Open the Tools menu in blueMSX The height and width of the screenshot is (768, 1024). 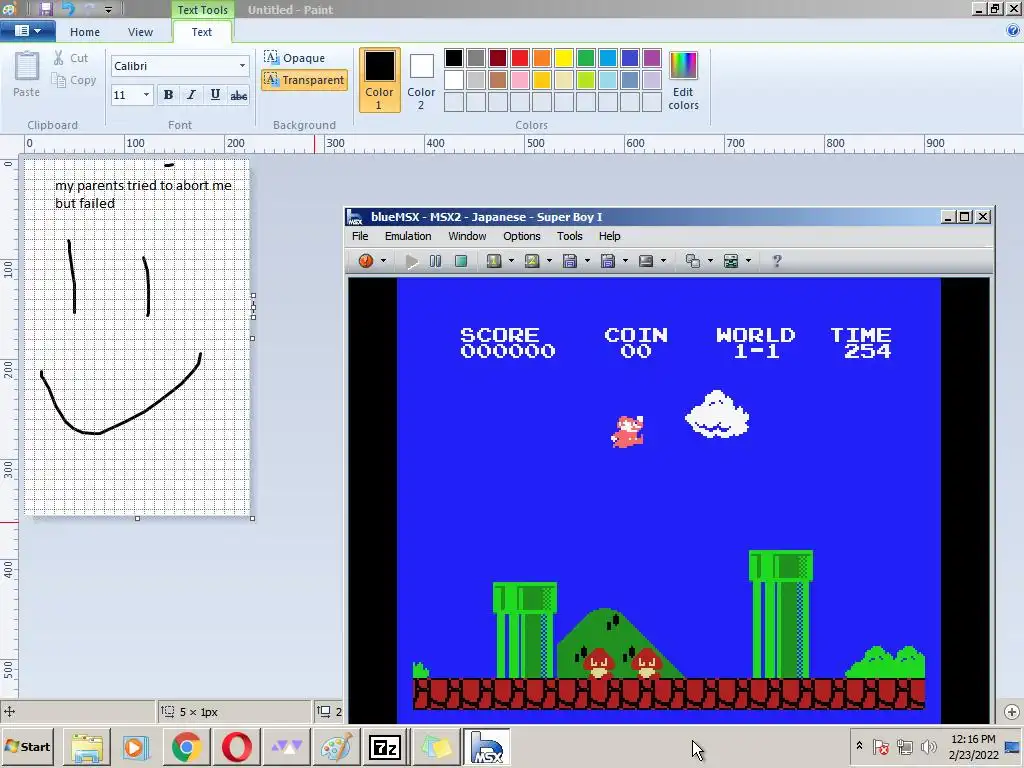(569, 236)
